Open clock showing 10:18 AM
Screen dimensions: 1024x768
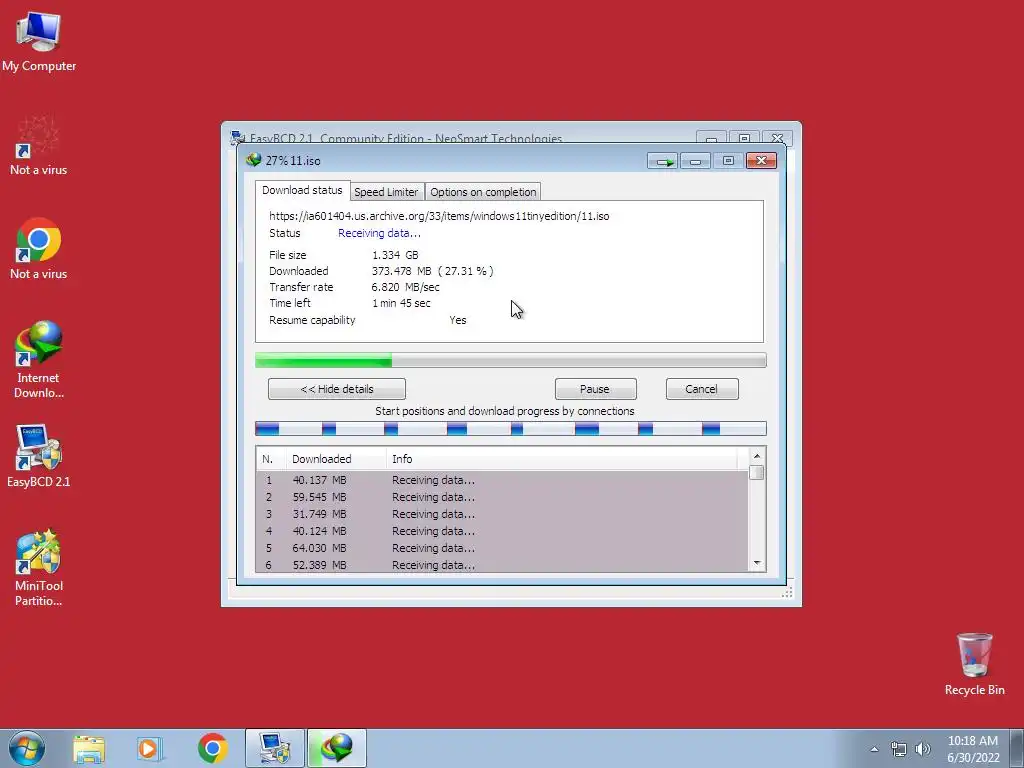973,749
